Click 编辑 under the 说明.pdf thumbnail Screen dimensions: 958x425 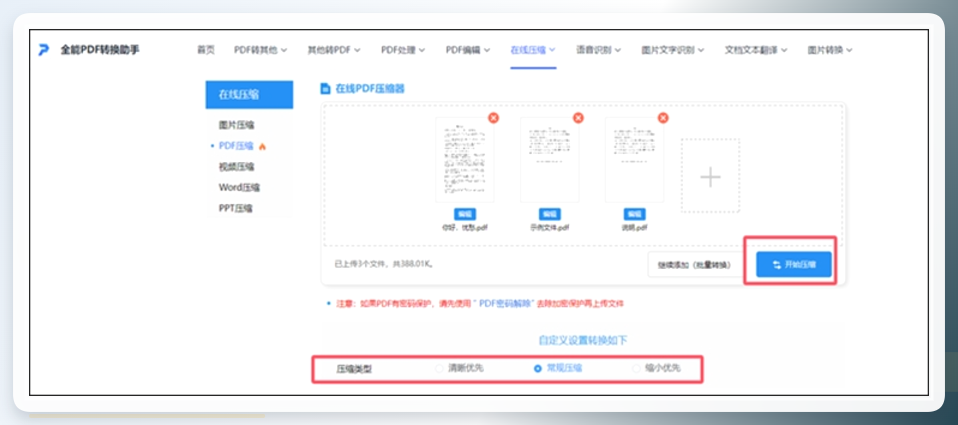(635, 214)
